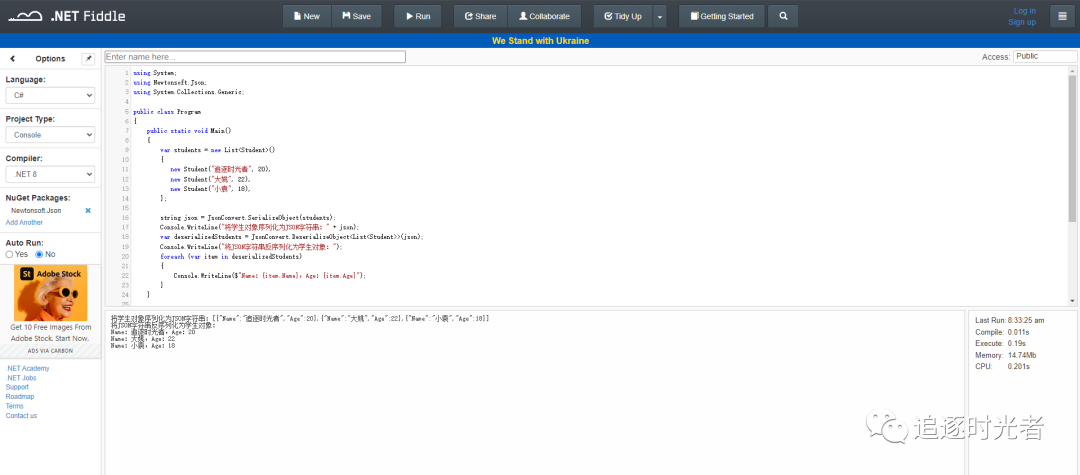The height and width of the screenshot is (475, 1080).
Task: Create a new fiddle with New button
Action: coord(307,16)
